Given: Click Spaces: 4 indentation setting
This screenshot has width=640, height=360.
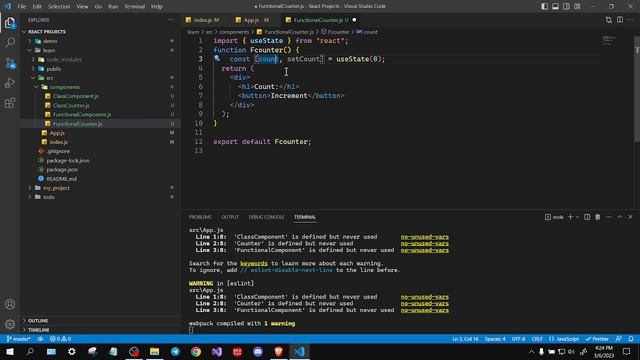Looking at the screenshot, I should click(x=495, y=339).
